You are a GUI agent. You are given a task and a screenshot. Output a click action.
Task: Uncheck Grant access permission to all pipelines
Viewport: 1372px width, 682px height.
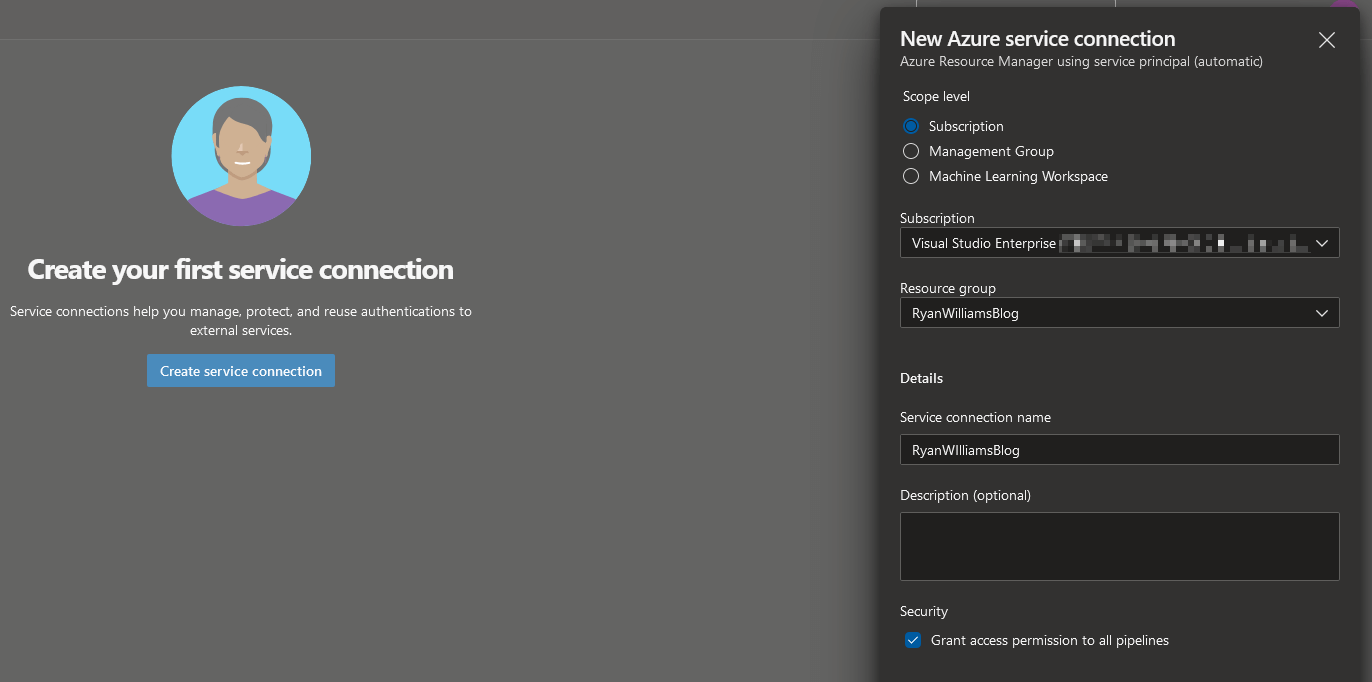(x=912, y=639)
